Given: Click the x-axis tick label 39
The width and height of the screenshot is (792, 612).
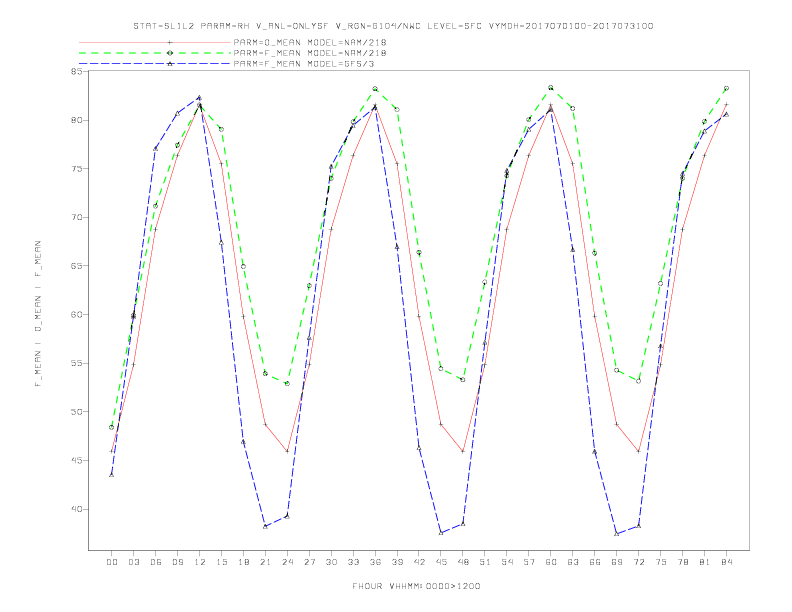Looking at the screenshot, I should [397, 562].
